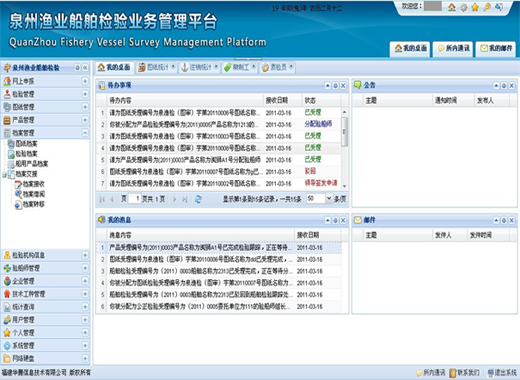The image size is (520, 380).
Task: Click the 我的邮件 button in the top banner
Action: click(496, 49)
